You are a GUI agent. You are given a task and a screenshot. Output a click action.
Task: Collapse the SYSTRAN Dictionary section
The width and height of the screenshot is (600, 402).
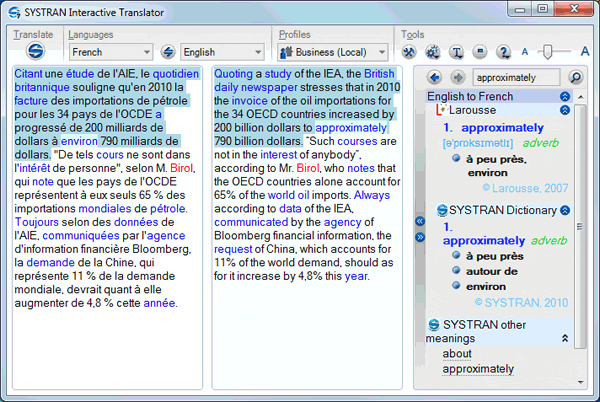pos(565,210)
